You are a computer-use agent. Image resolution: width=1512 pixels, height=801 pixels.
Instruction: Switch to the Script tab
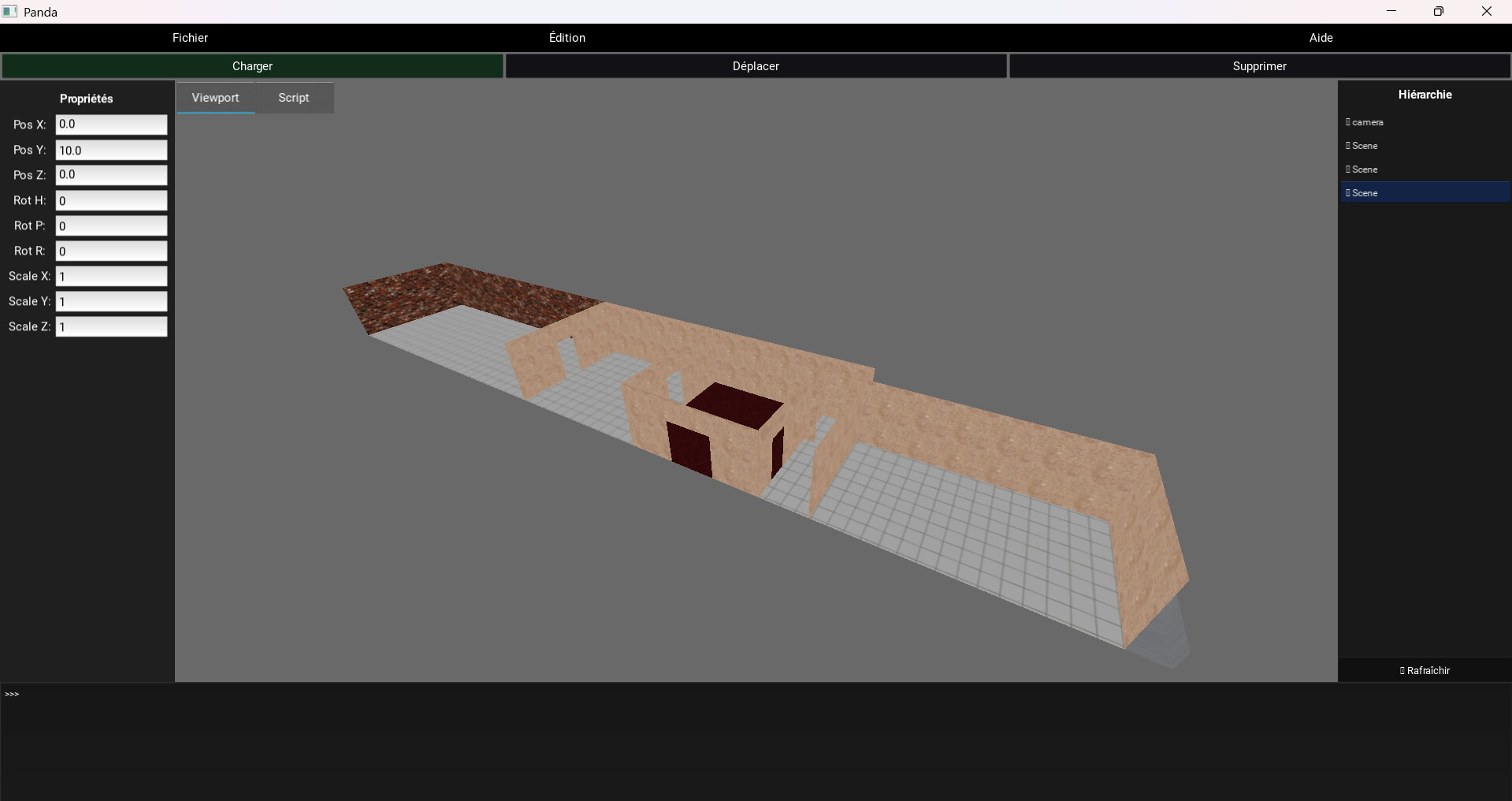[x=293, y=98]
